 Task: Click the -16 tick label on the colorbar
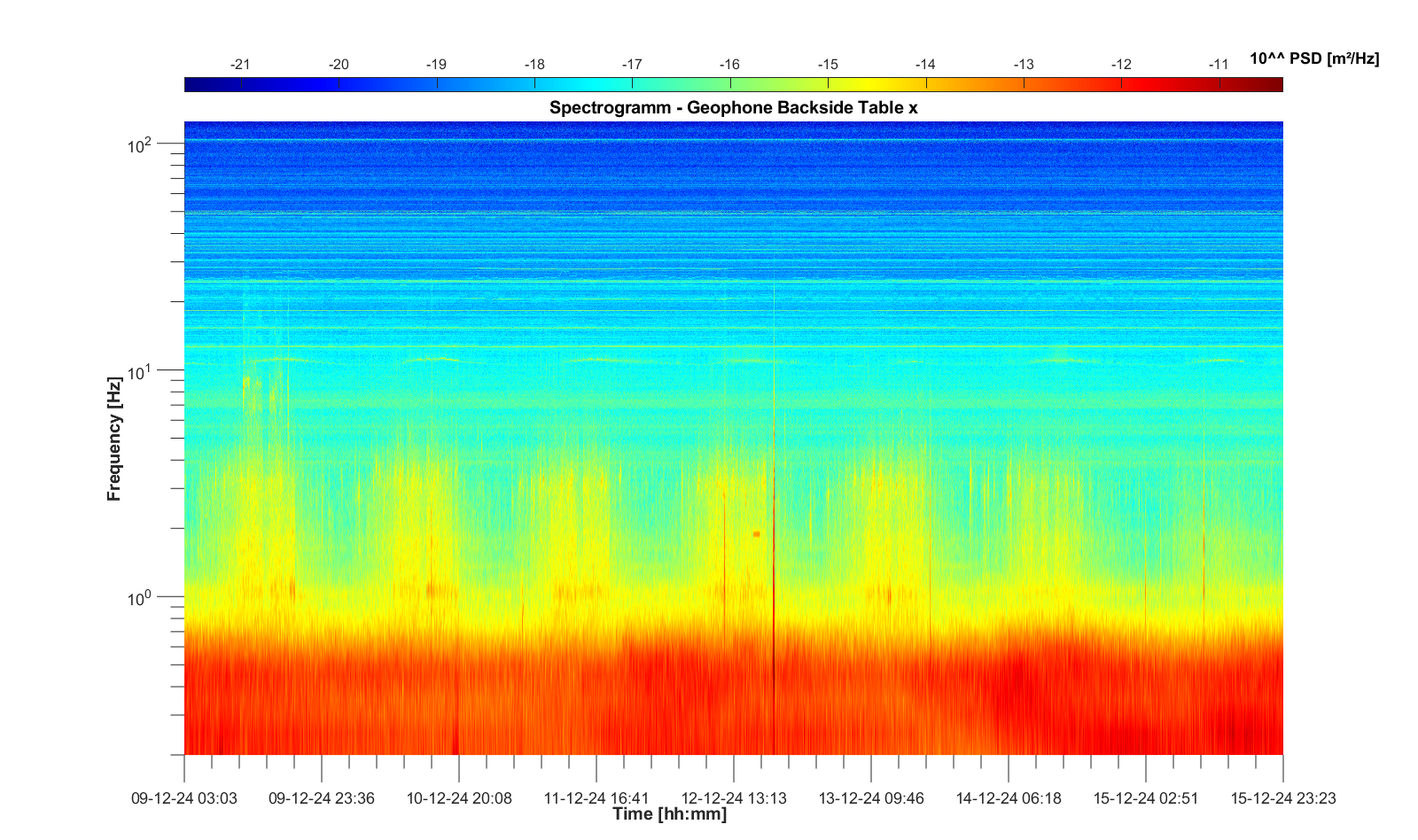pos(729,65)
